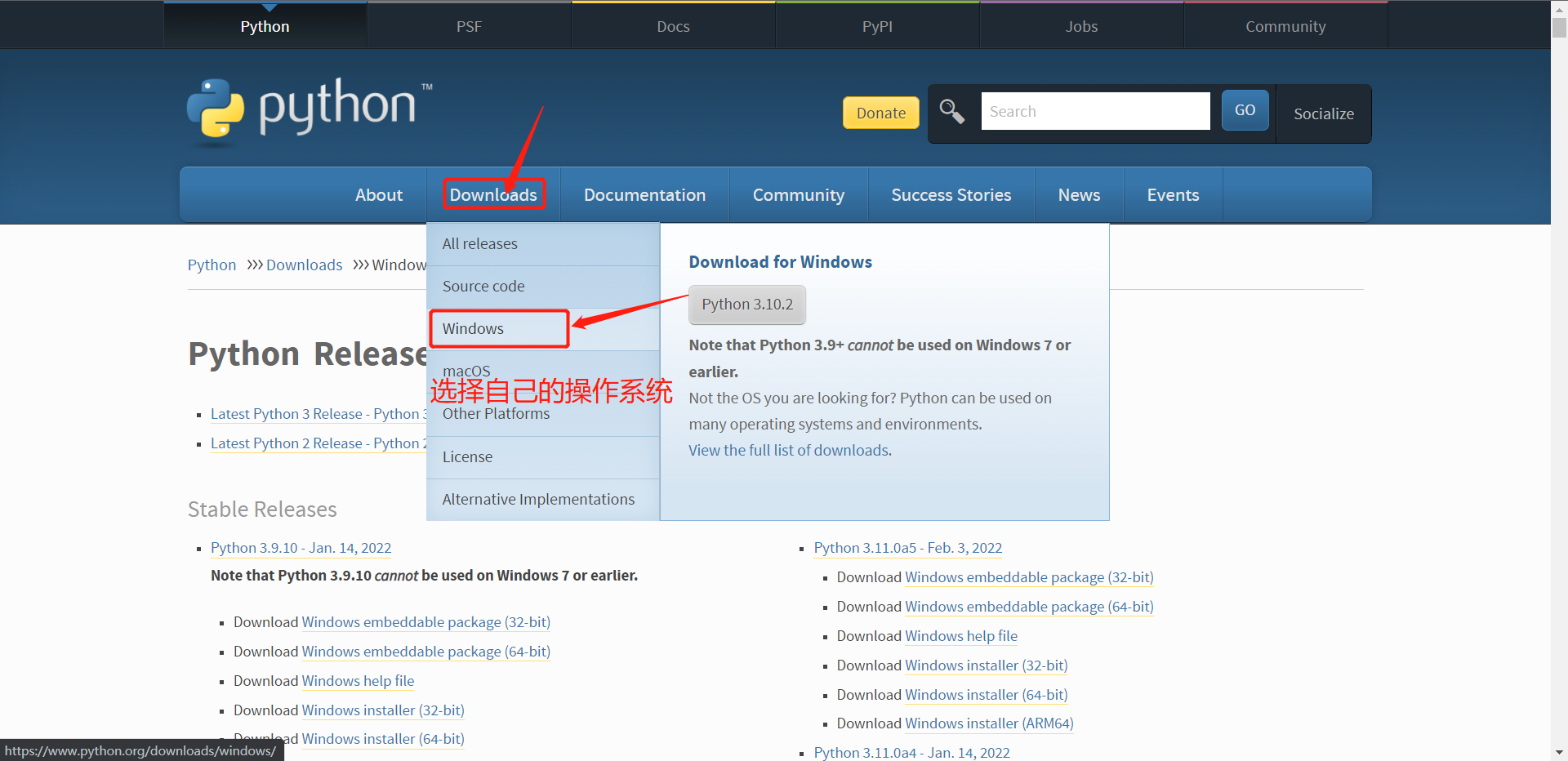Download 3.11.0a5 Windows embeddable package (64-bit)
This screenshot has width=1568, height=761.
pos(1029,607)
